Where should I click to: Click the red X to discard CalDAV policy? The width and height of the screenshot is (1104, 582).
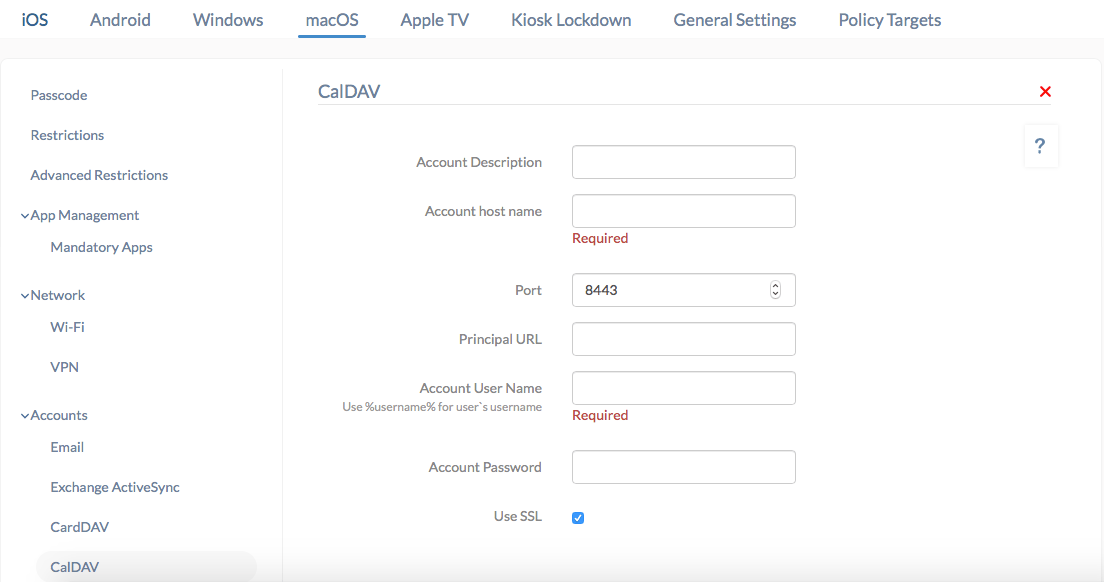click(x=1045, y=91)
